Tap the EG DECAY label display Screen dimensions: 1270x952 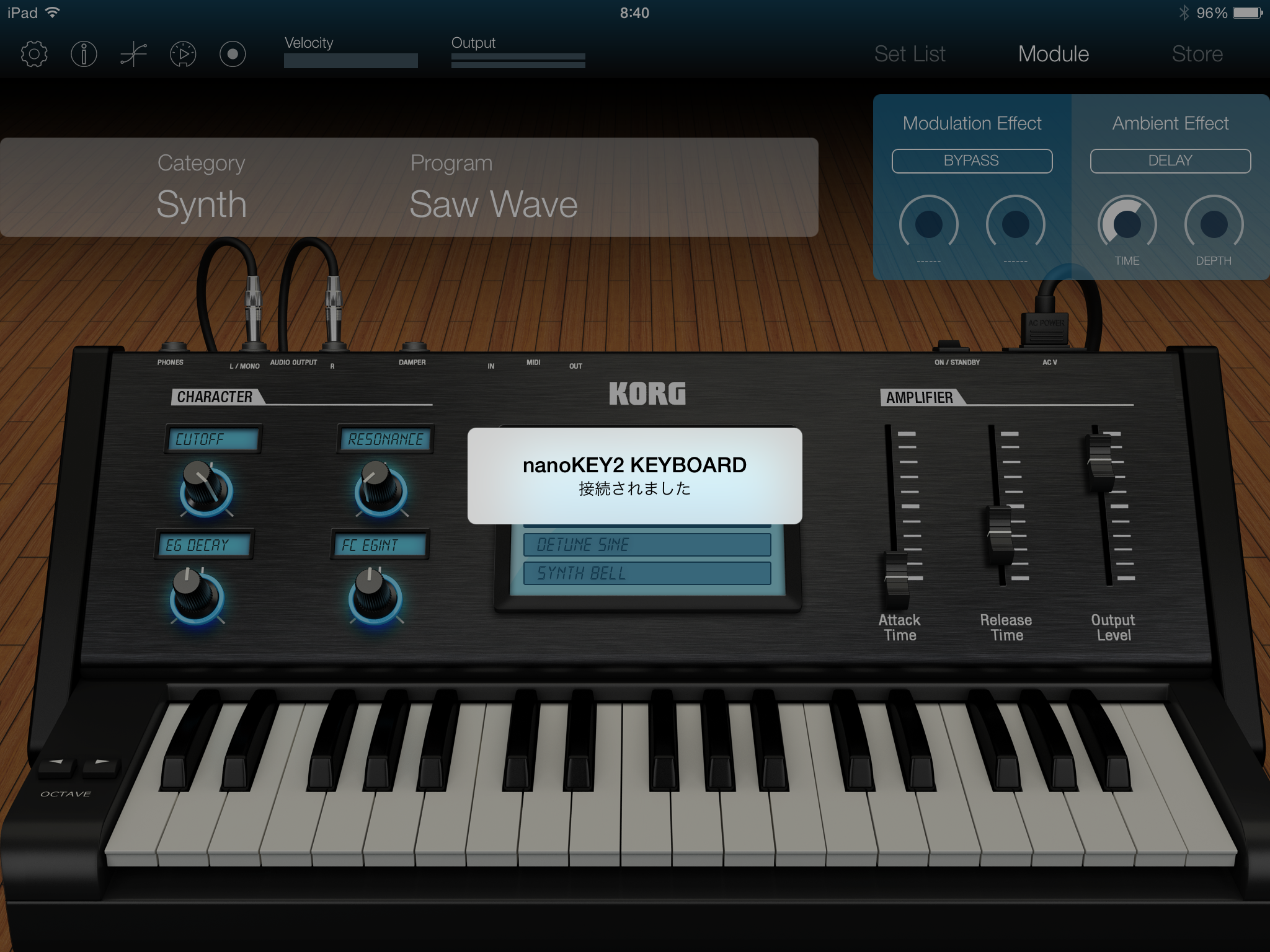[x=204, y=545]
